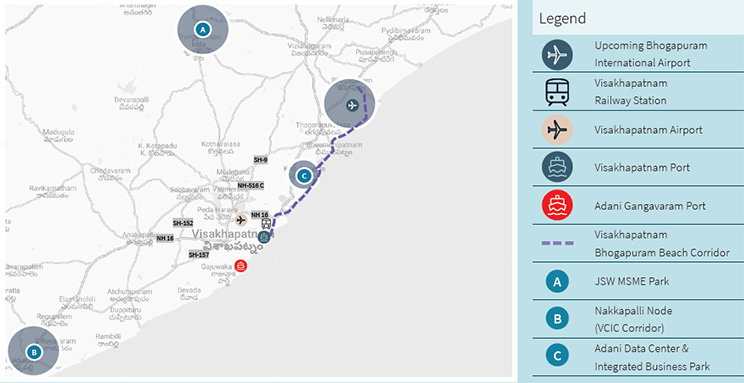
Task: Click the Visakhapatnam Airport map icon
Action: point(241,220)
